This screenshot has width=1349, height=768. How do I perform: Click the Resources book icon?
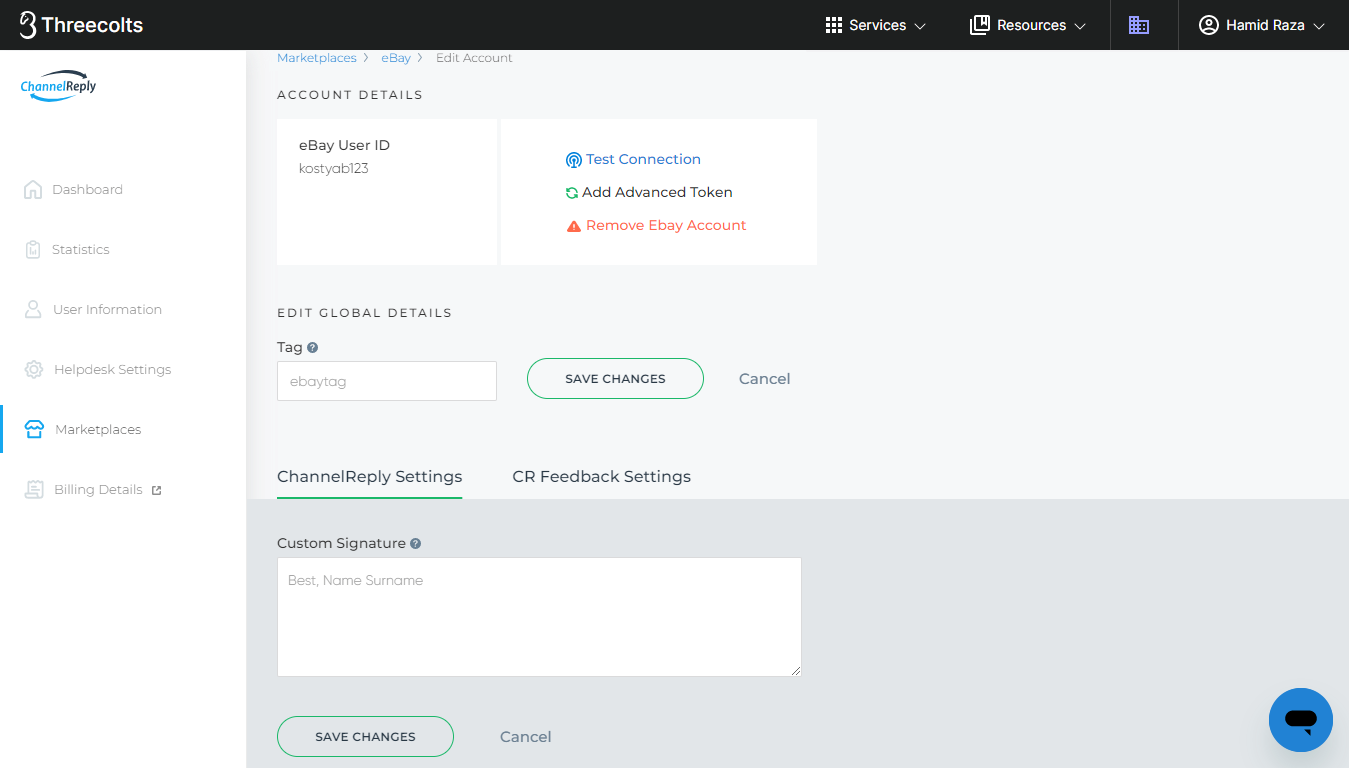coord(980,25)
